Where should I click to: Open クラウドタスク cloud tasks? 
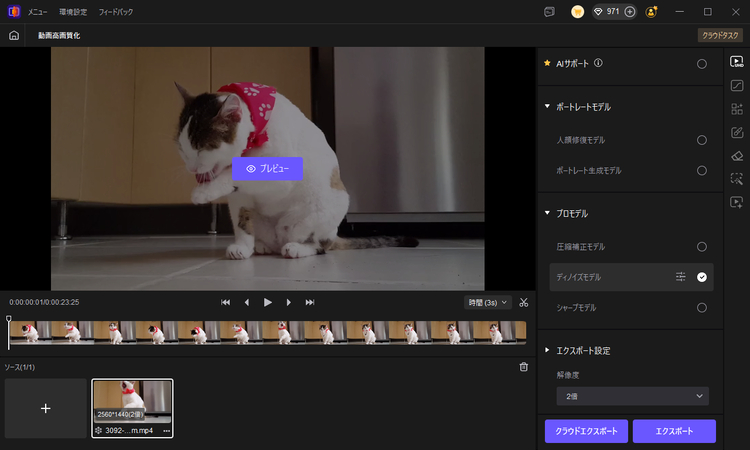click(720, 35)
